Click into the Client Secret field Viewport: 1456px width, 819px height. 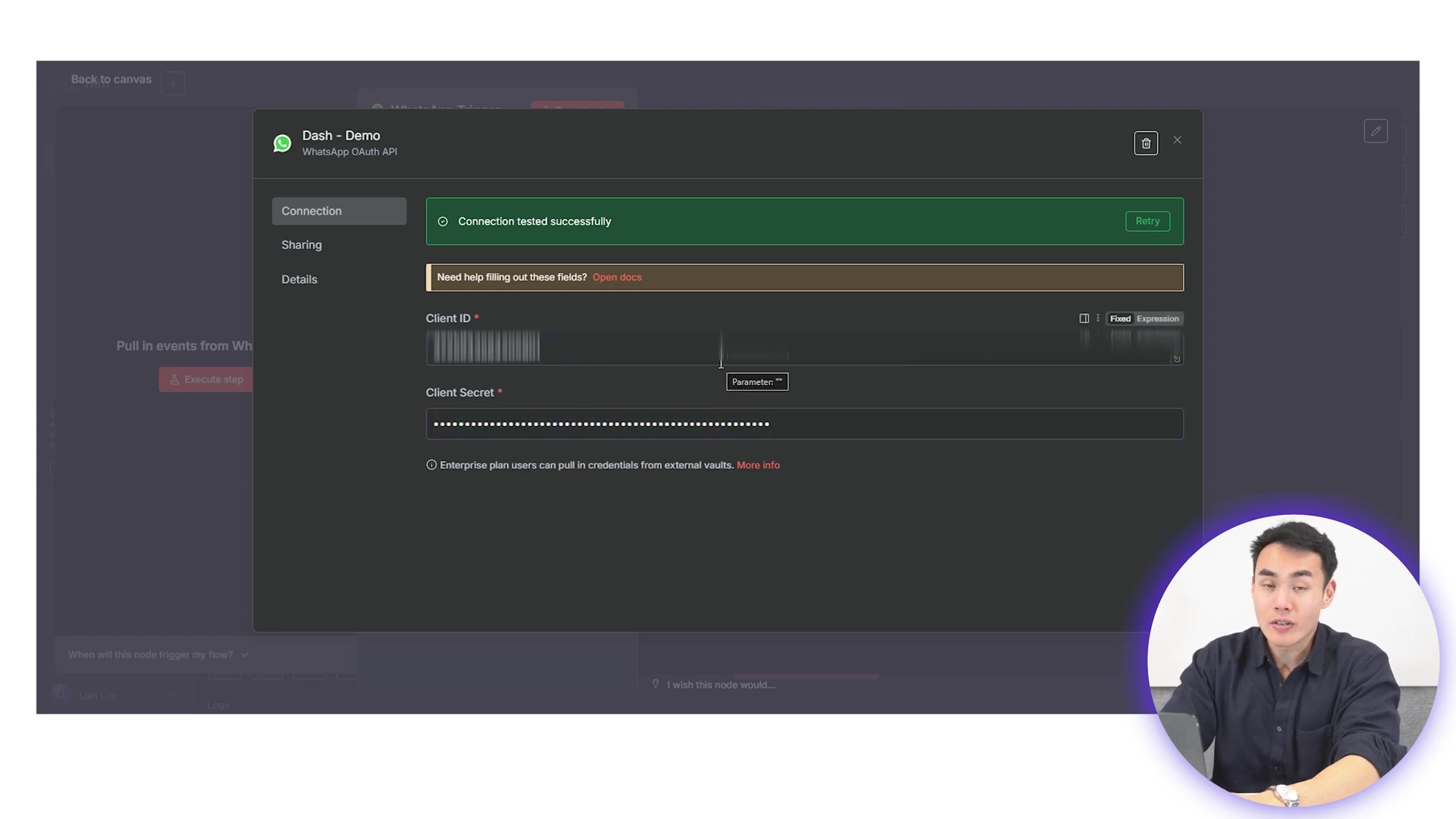point(804,424)
